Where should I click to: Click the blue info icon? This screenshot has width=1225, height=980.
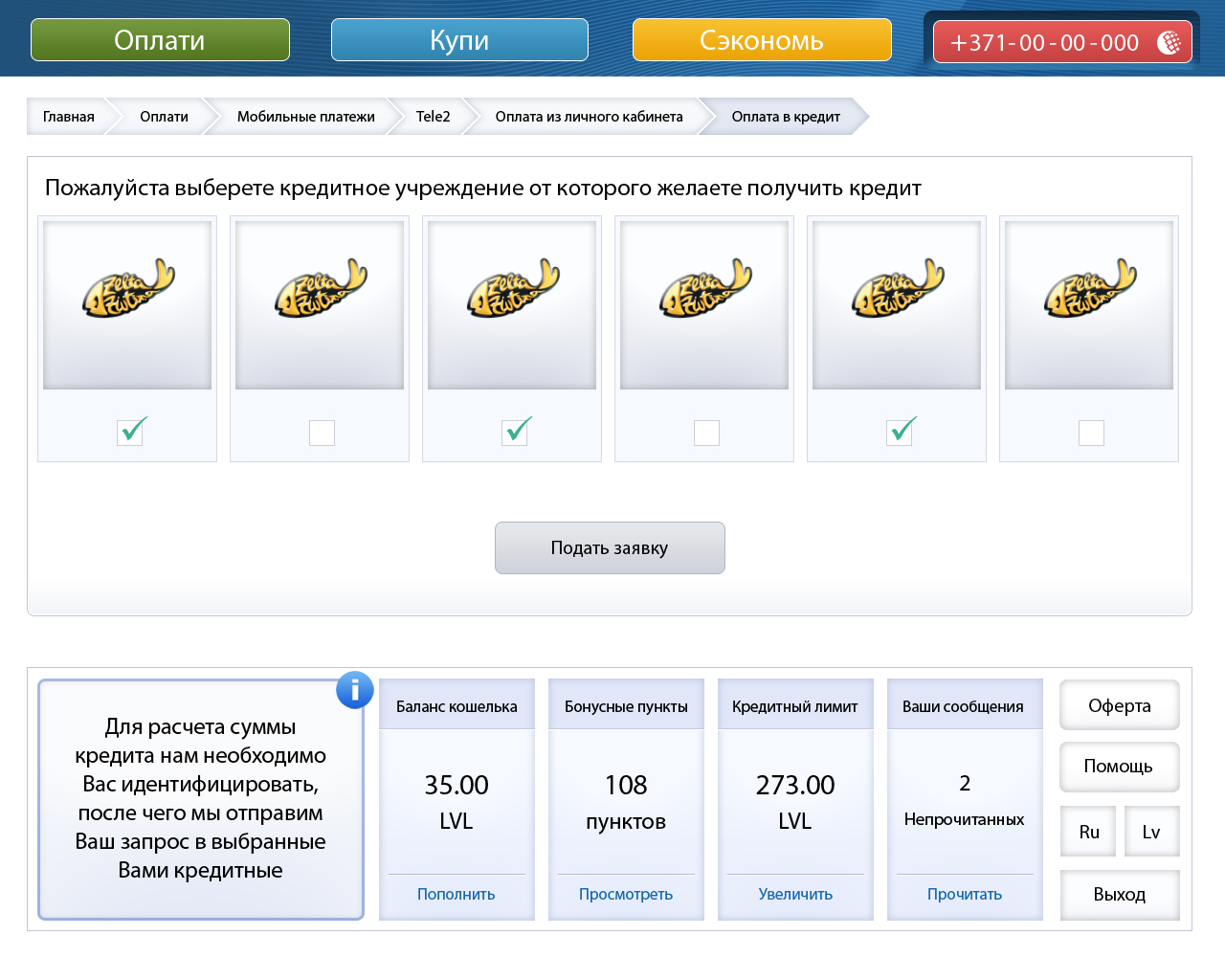[x=354, y=690]
